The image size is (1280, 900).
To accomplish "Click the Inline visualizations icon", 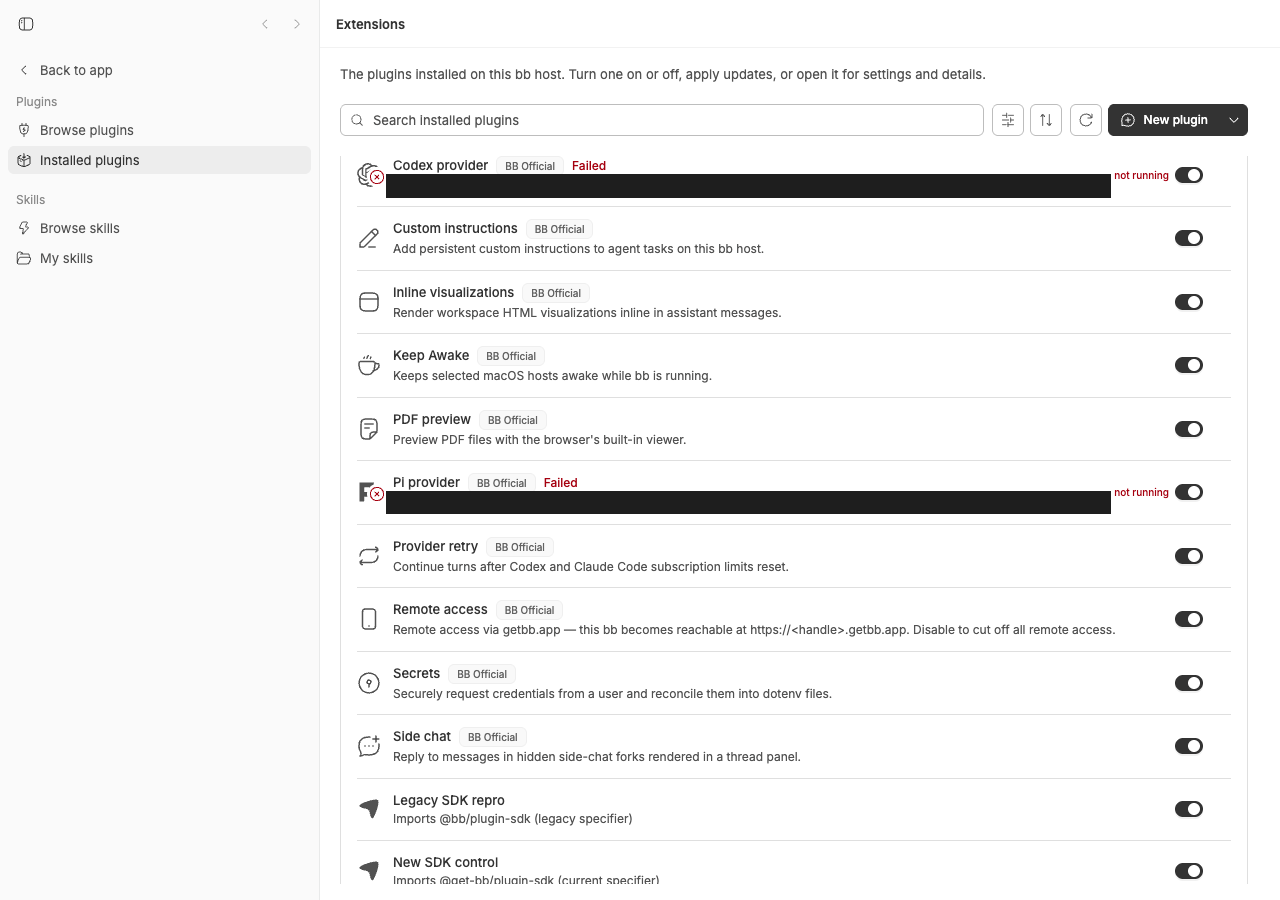I will (x=369, y=302).
